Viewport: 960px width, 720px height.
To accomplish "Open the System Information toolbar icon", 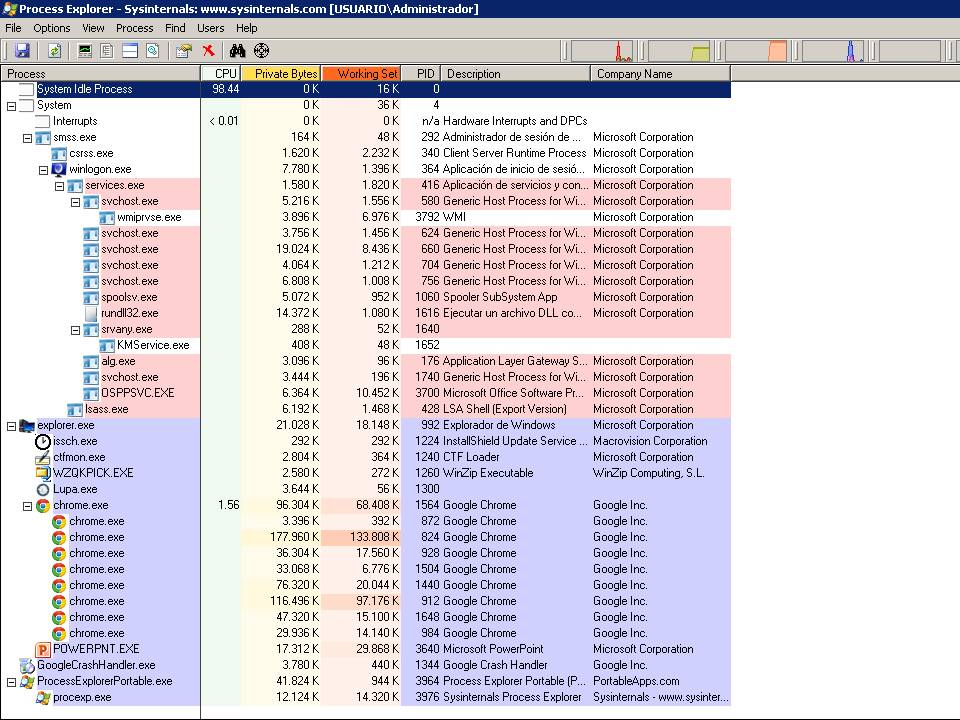I will pos(85,51).
